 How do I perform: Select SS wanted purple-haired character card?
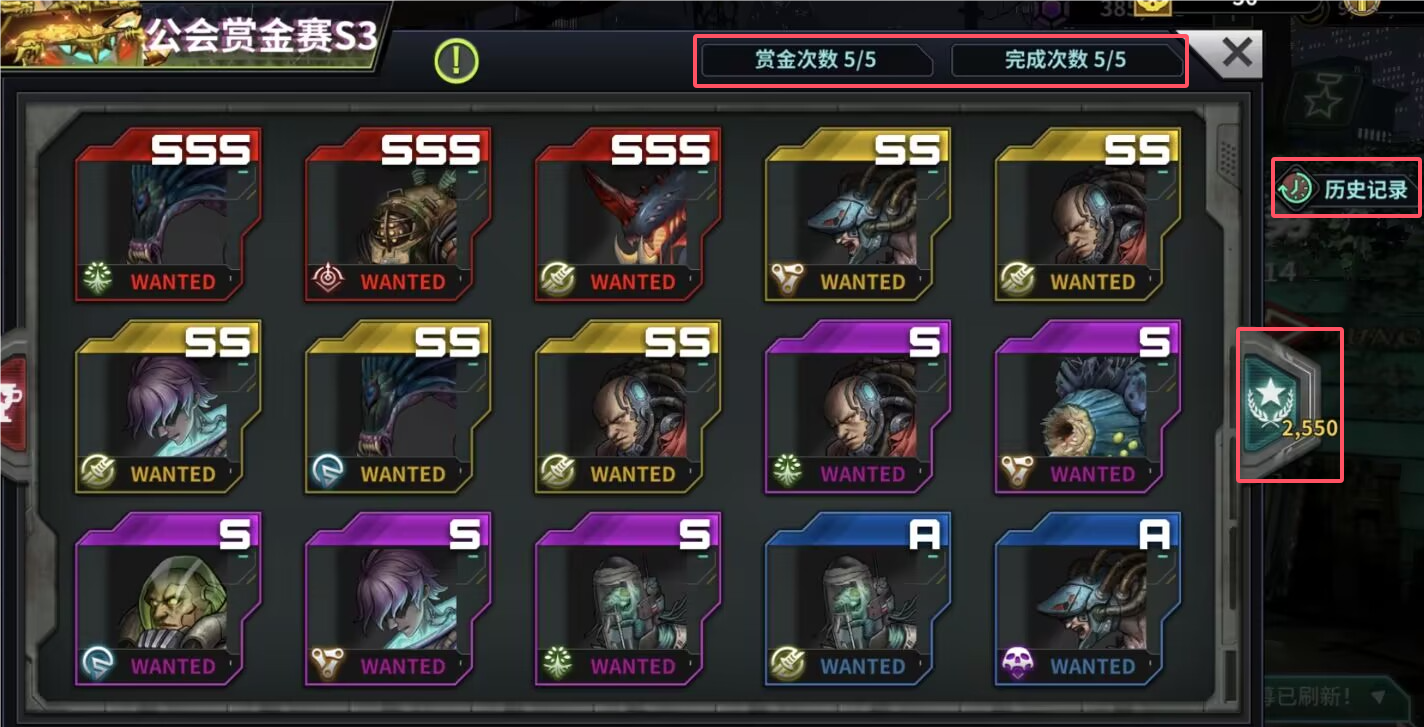tap(168, 406)
